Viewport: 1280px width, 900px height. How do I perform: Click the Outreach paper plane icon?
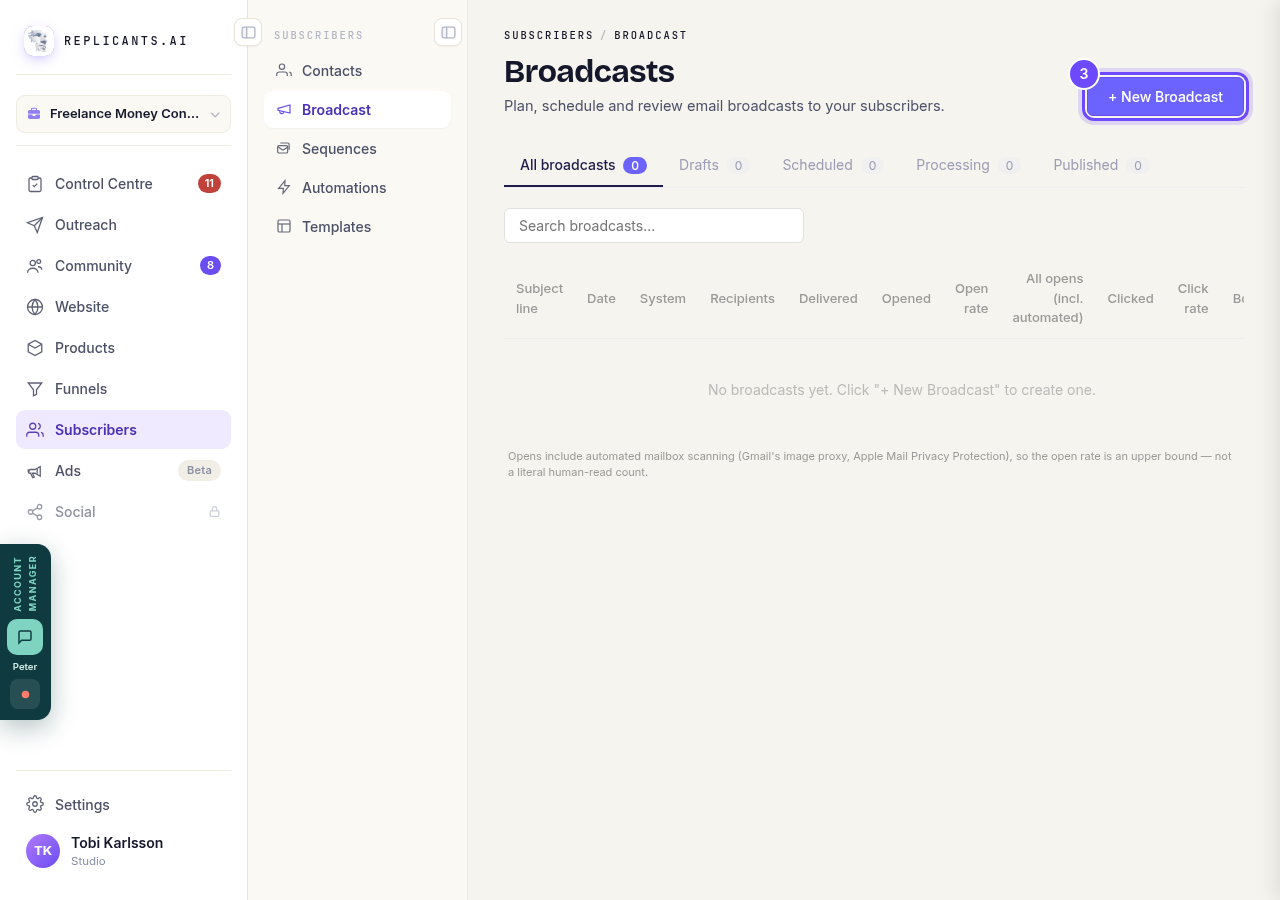click(35, 225)
